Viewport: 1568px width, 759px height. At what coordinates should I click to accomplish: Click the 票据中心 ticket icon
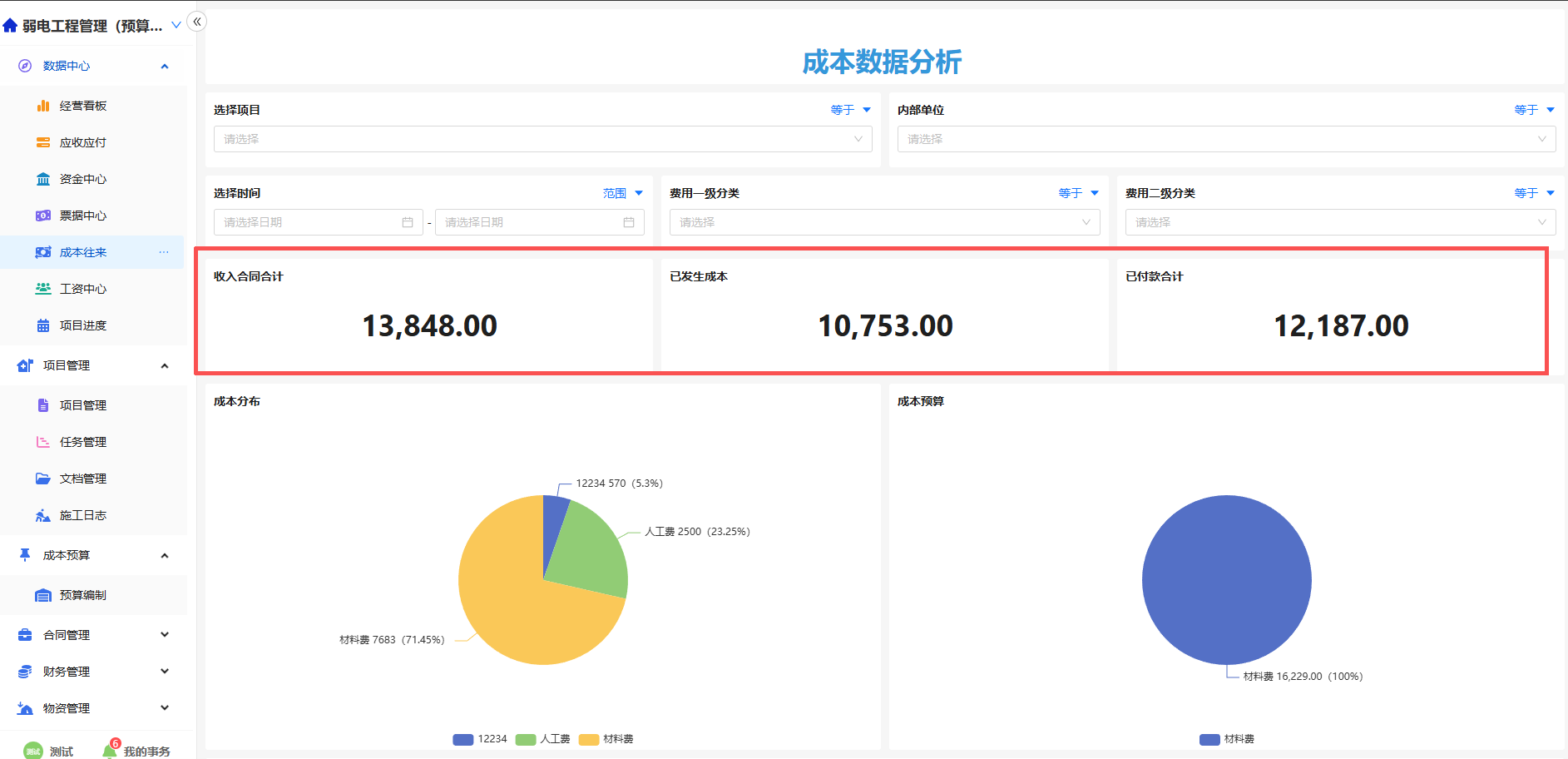click(x=43, y=216)
